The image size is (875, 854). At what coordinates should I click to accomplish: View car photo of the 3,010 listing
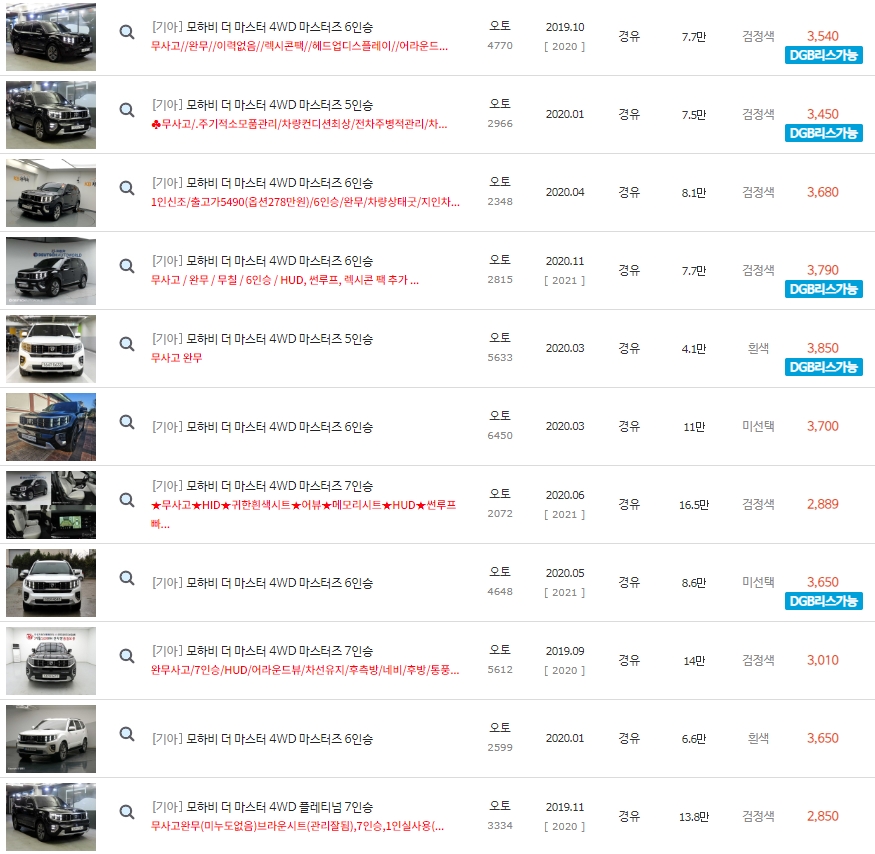[x=51, y=661]
